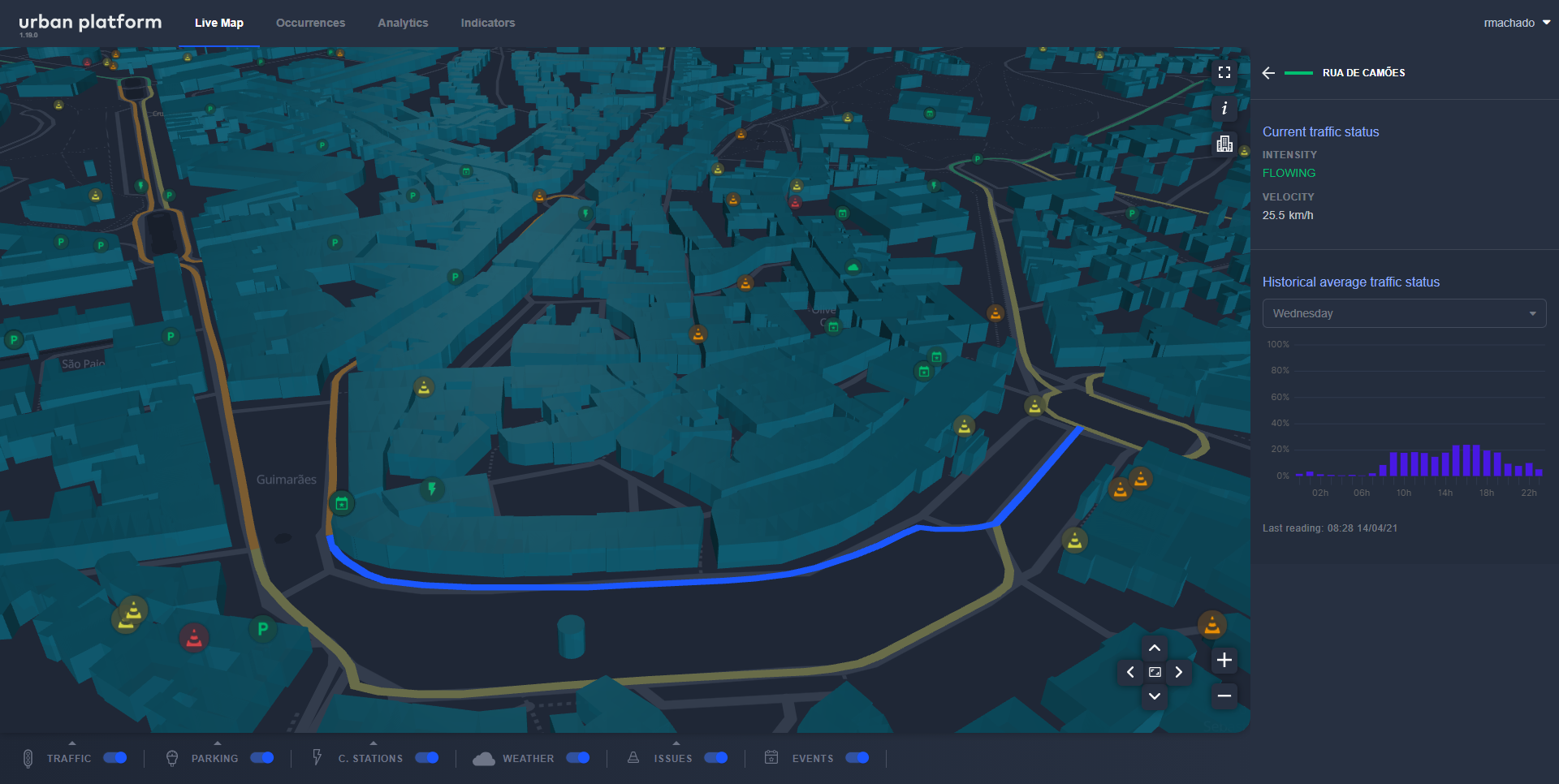The image size is (1559, 784).
Task: Zoom out with the minus button
Action: click(1224, 696)
